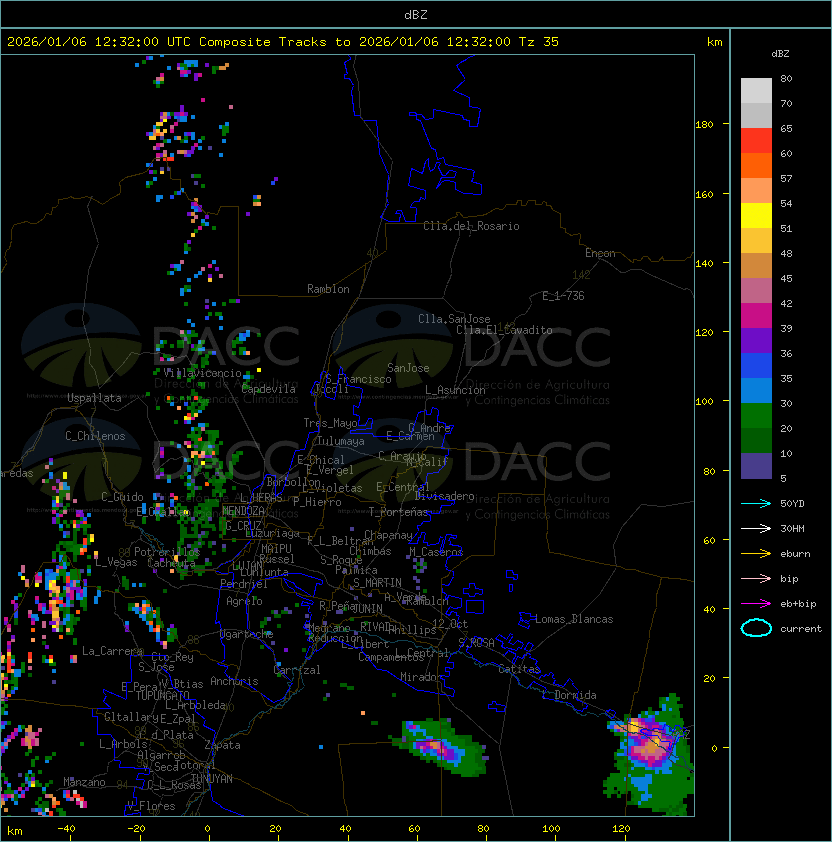Screen dimensions: 832x842
Task: Click the -40 km mark on horizontal axis
Action: pyautogui.click(x=67, y=829)
